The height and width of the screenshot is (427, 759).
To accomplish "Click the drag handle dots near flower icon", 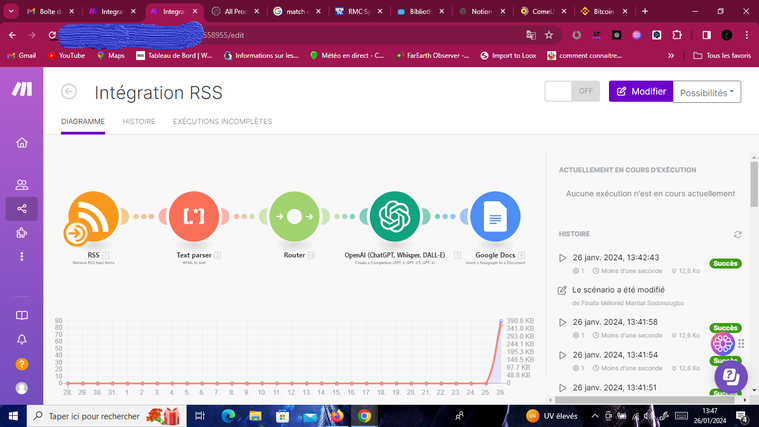I will (x=741, y=344).
